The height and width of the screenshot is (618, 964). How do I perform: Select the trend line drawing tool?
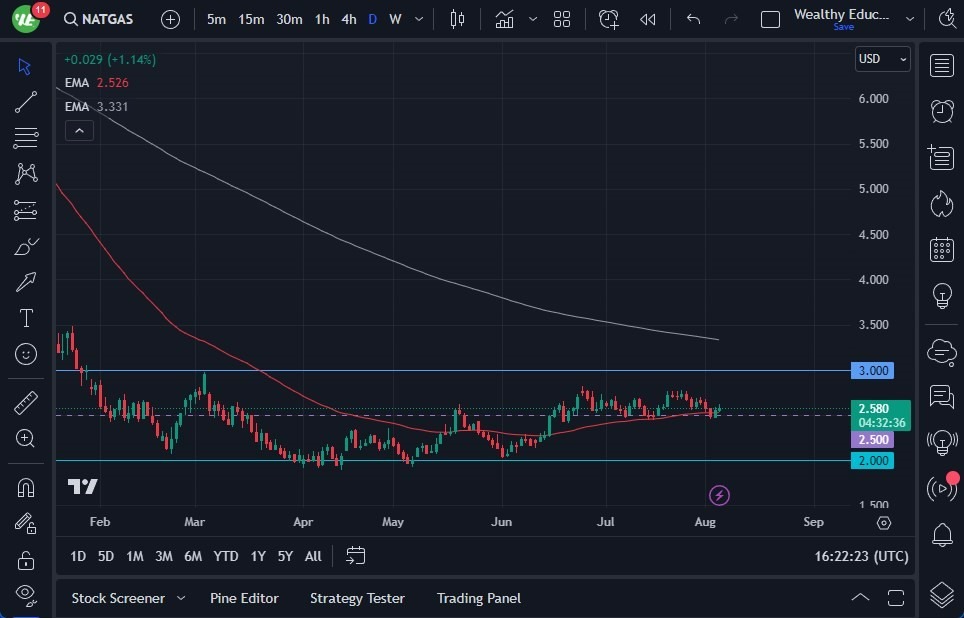click(x=25, y=102)
